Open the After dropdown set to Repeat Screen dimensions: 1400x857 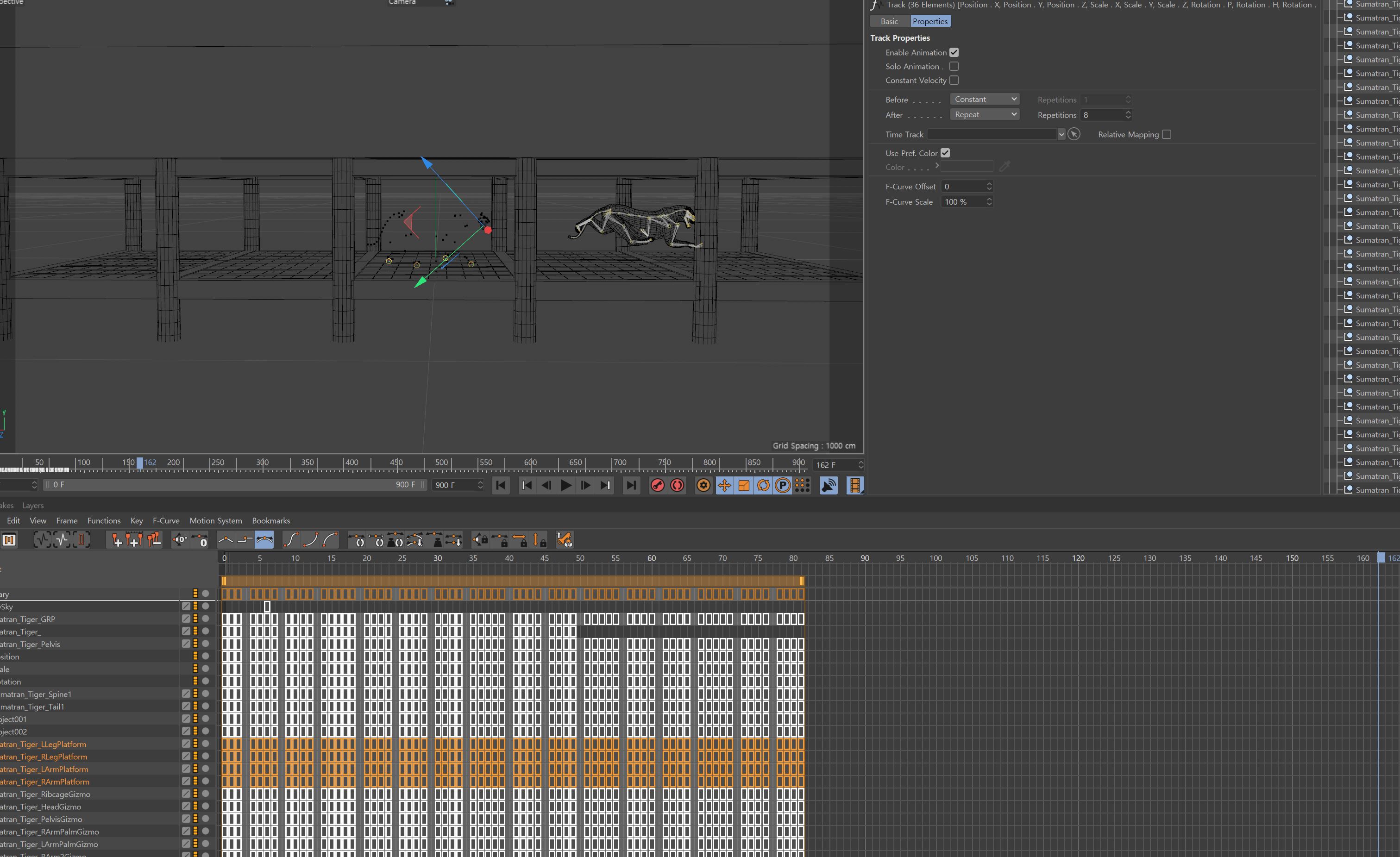[985, 115]
